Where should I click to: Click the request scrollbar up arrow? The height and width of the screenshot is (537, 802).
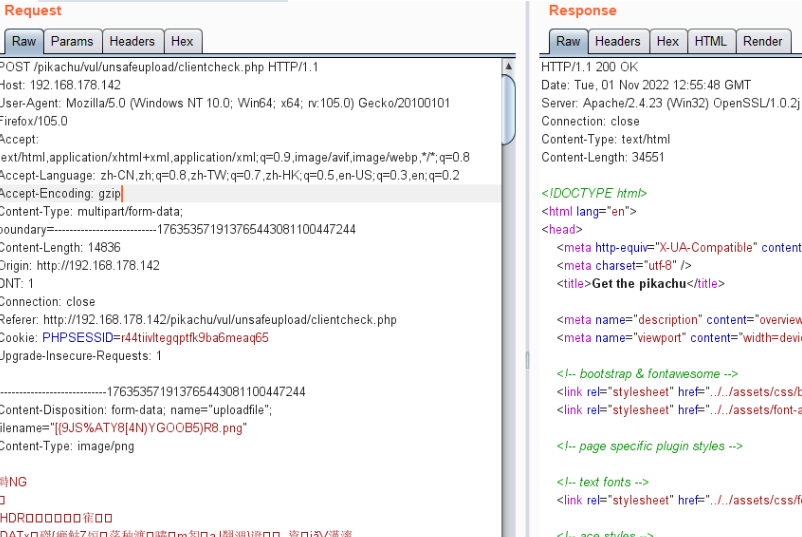(x=509, y=65)
